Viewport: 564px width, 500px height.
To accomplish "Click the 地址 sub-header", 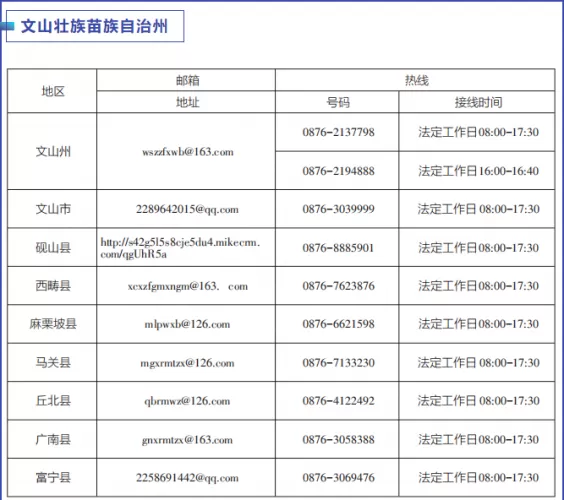I will pyautogui.click(x=187, y=103).
